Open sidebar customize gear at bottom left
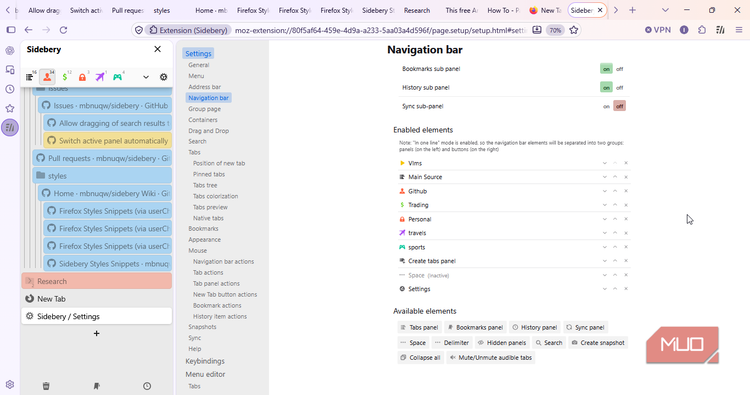 [10, 384]
